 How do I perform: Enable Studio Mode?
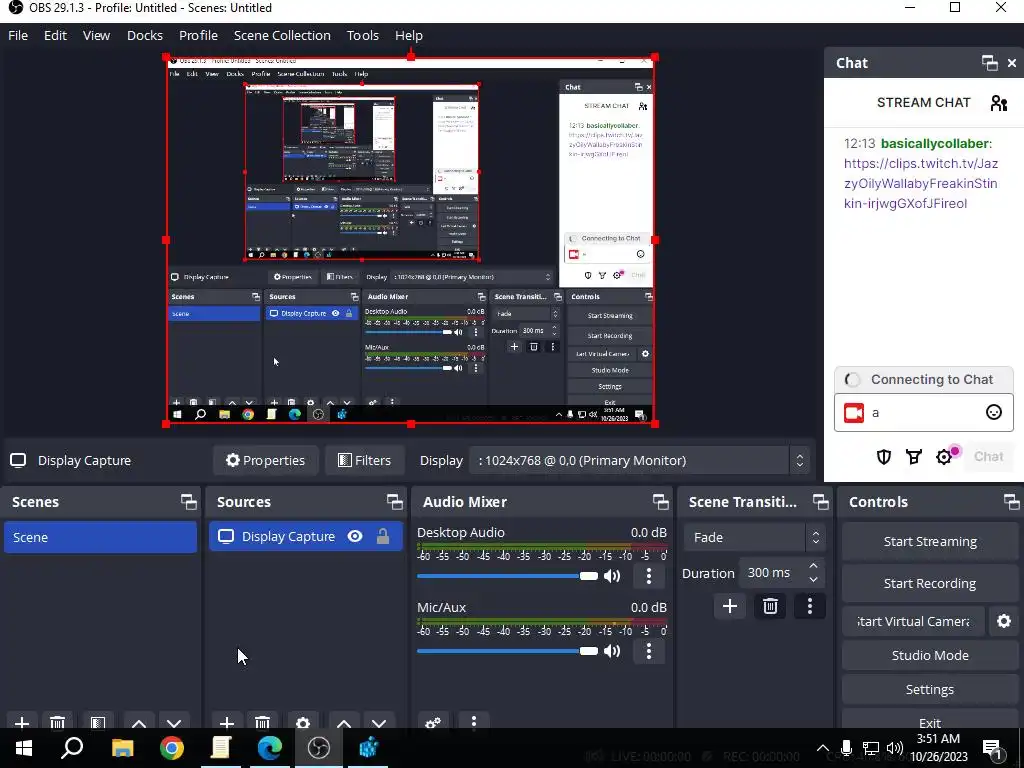click(930, 655)
